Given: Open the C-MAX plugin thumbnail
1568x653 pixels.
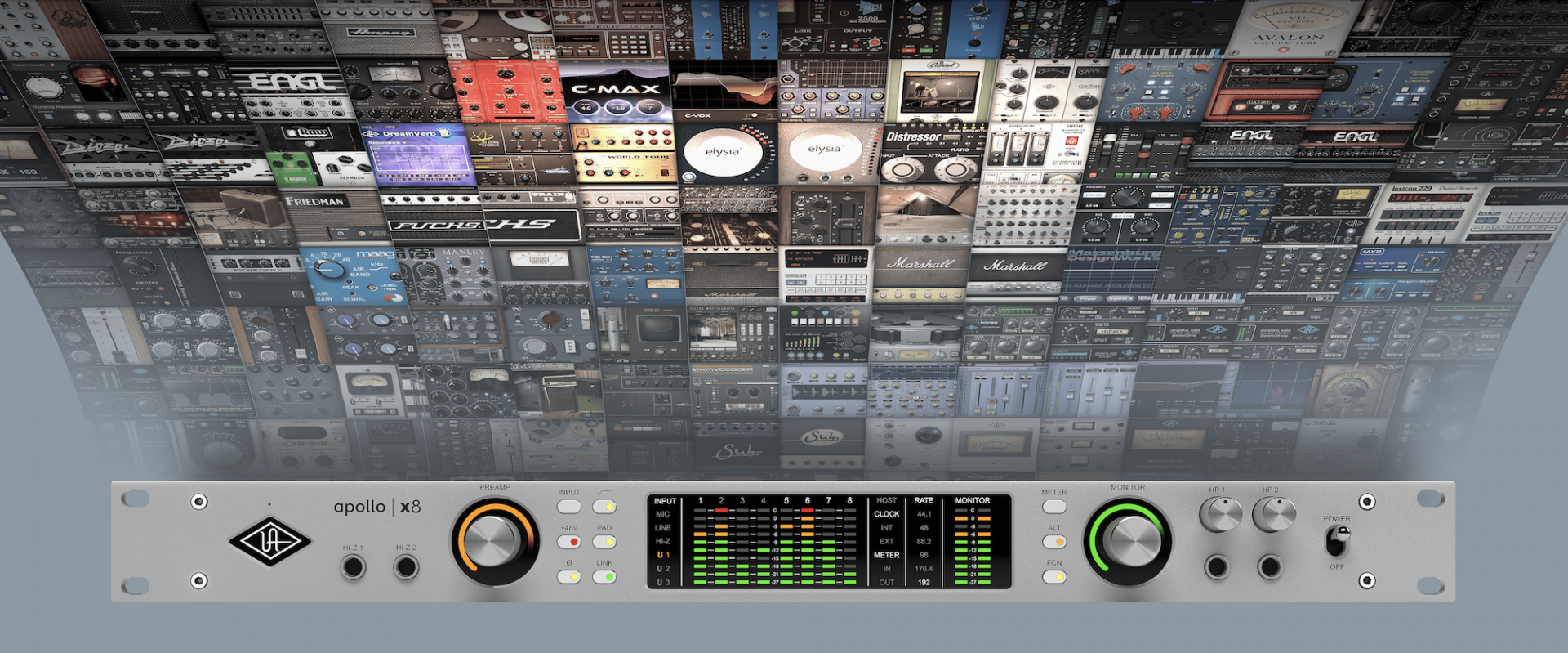Looking at the screenshot, I should [x=616, y=92].
